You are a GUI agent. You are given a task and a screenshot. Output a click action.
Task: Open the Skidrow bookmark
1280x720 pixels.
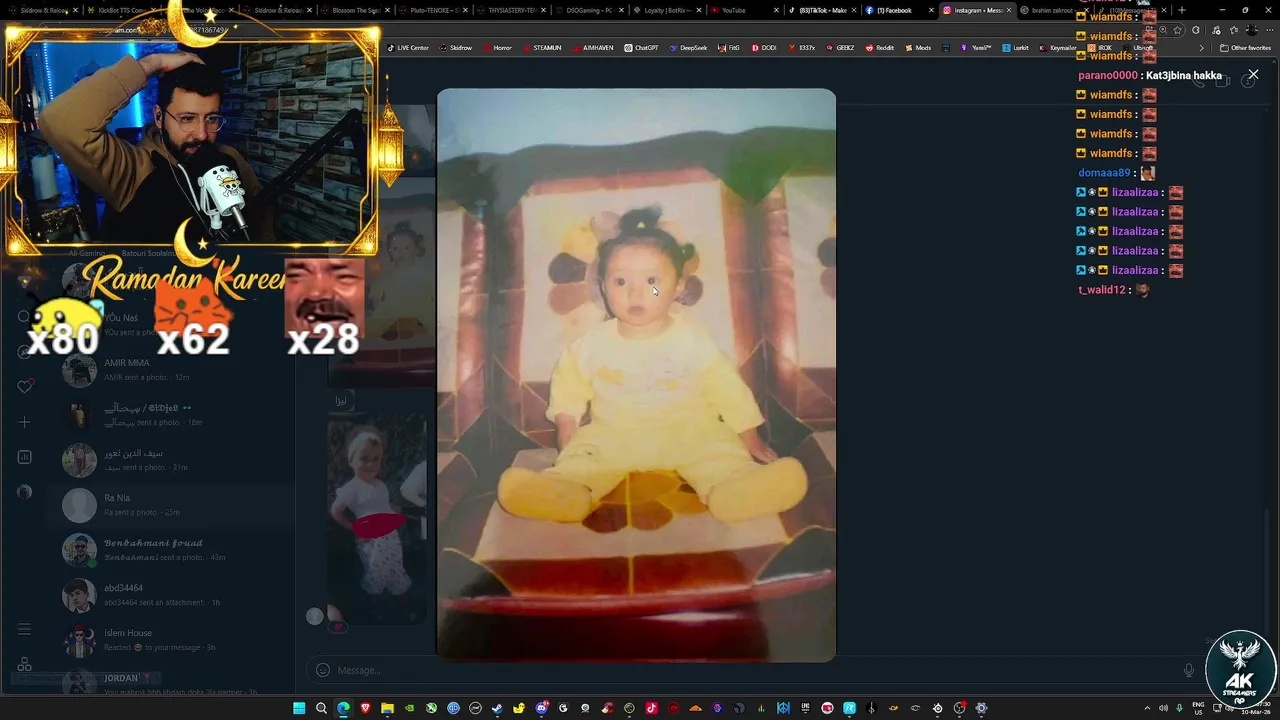(x=456, y=48)
